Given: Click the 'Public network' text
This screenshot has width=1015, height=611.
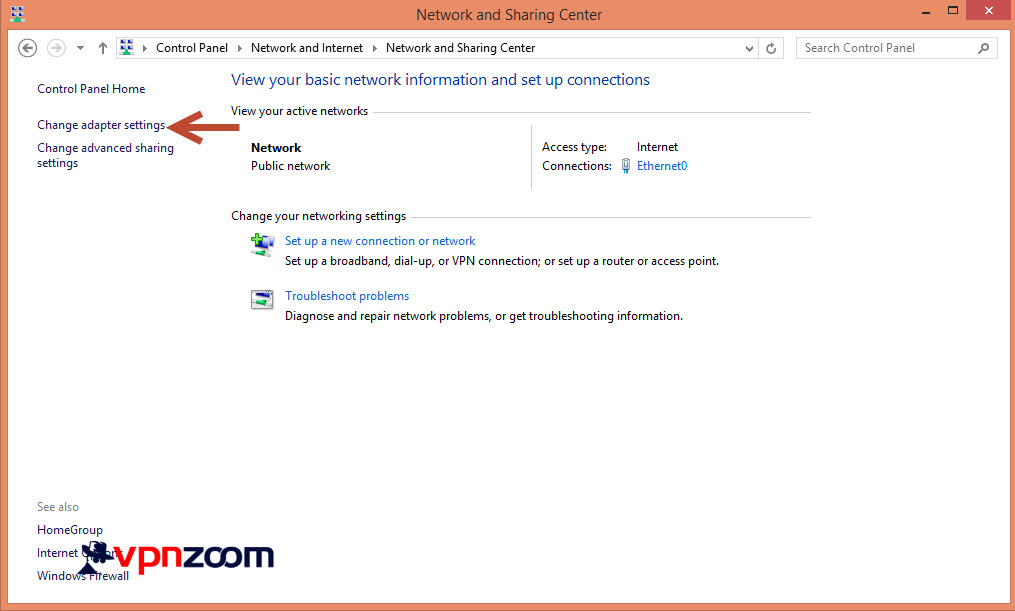Looking at the screenshot, I should (291, 166).
